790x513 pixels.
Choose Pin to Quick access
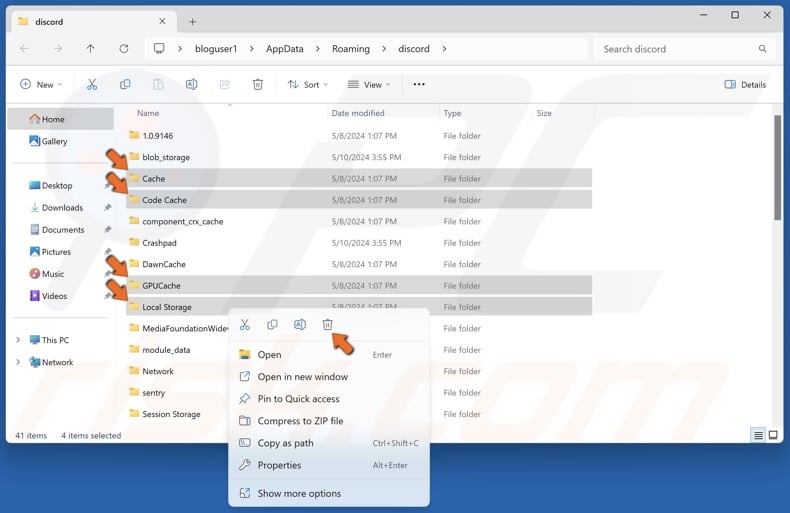pyautogui.click(x=329, y=399)
